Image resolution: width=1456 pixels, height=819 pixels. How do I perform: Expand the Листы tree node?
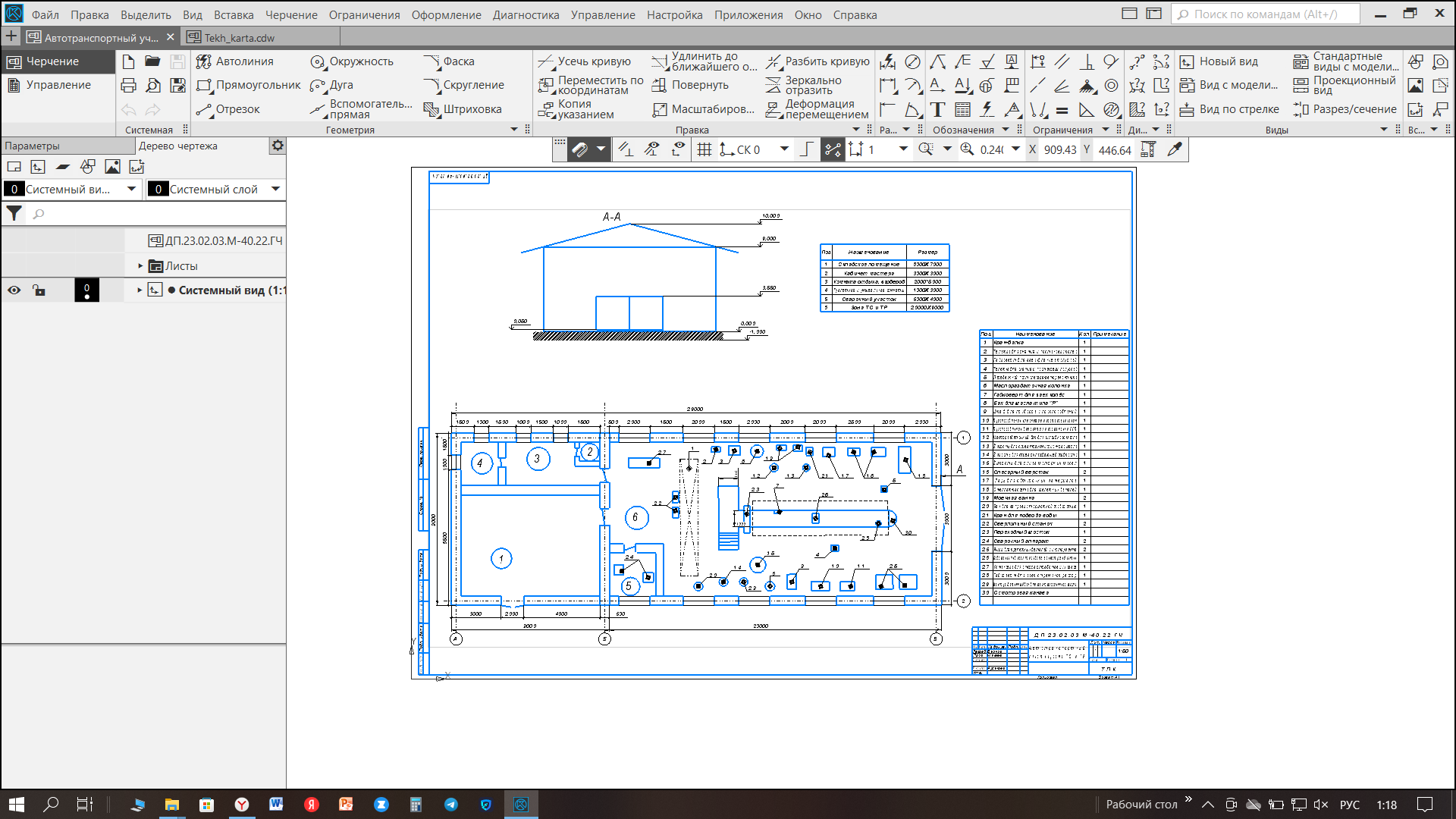(x=140, y=266)
